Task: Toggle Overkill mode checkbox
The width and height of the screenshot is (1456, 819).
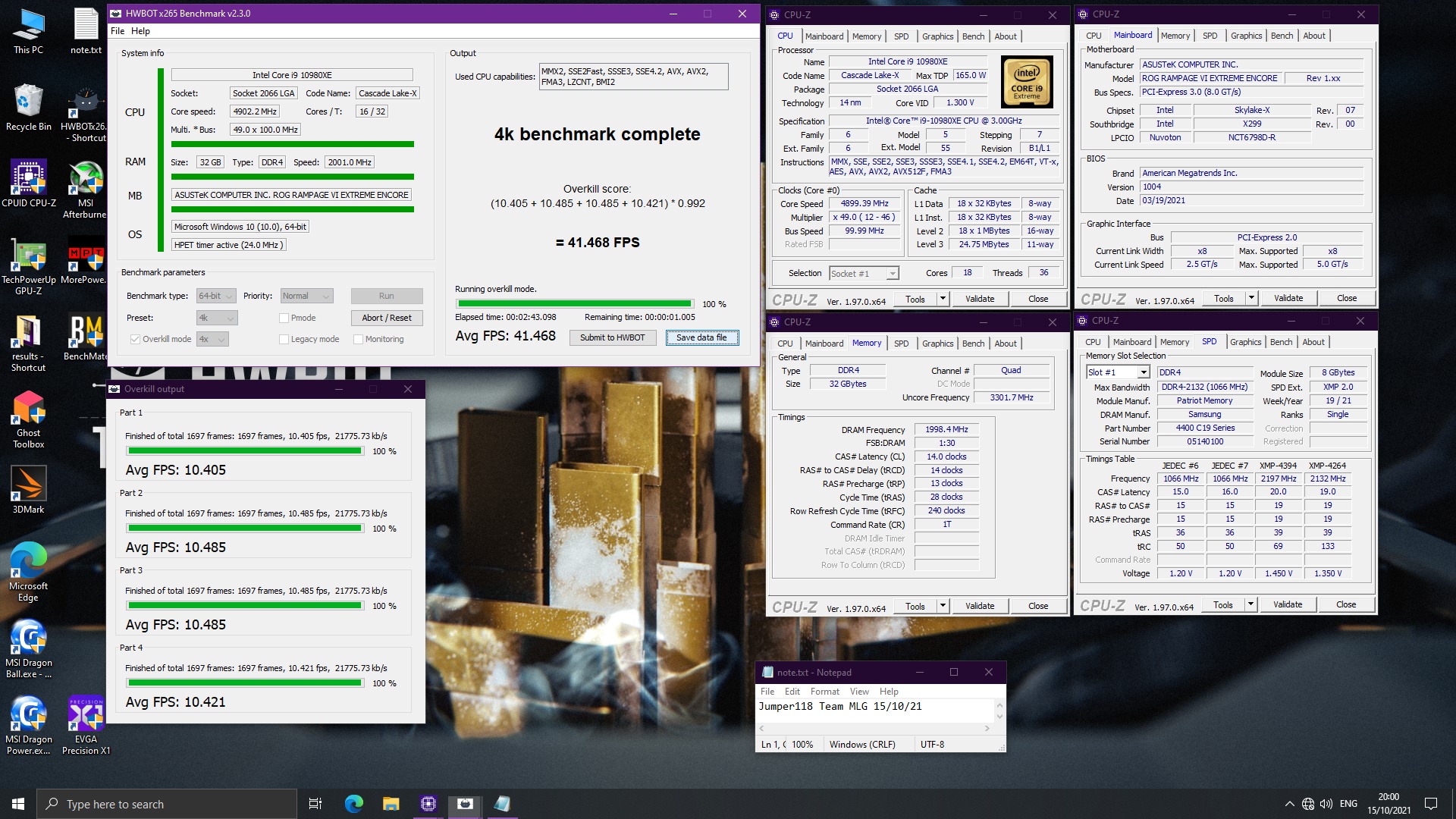Action: tap(134, 339)
